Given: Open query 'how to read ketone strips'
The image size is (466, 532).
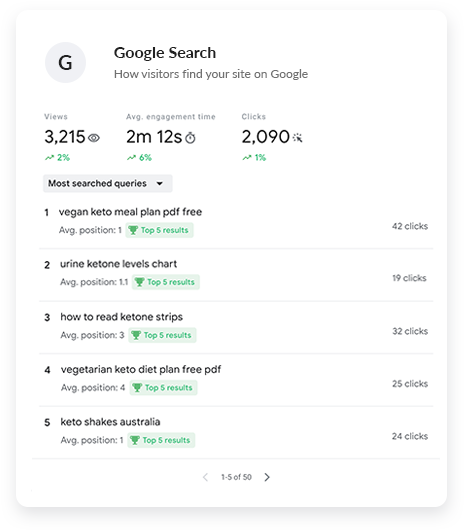Looking at the screenshot, I should [122, 317].
